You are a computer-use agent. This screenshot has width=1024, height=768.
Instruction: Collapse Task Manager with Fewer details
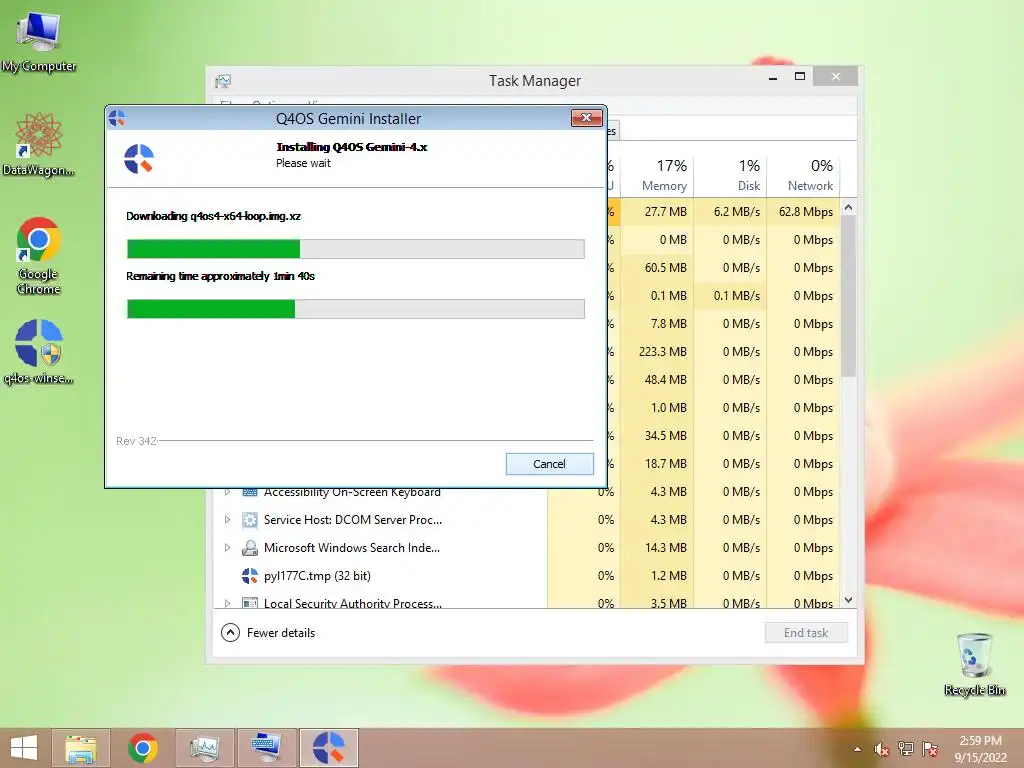click(268, 633)
